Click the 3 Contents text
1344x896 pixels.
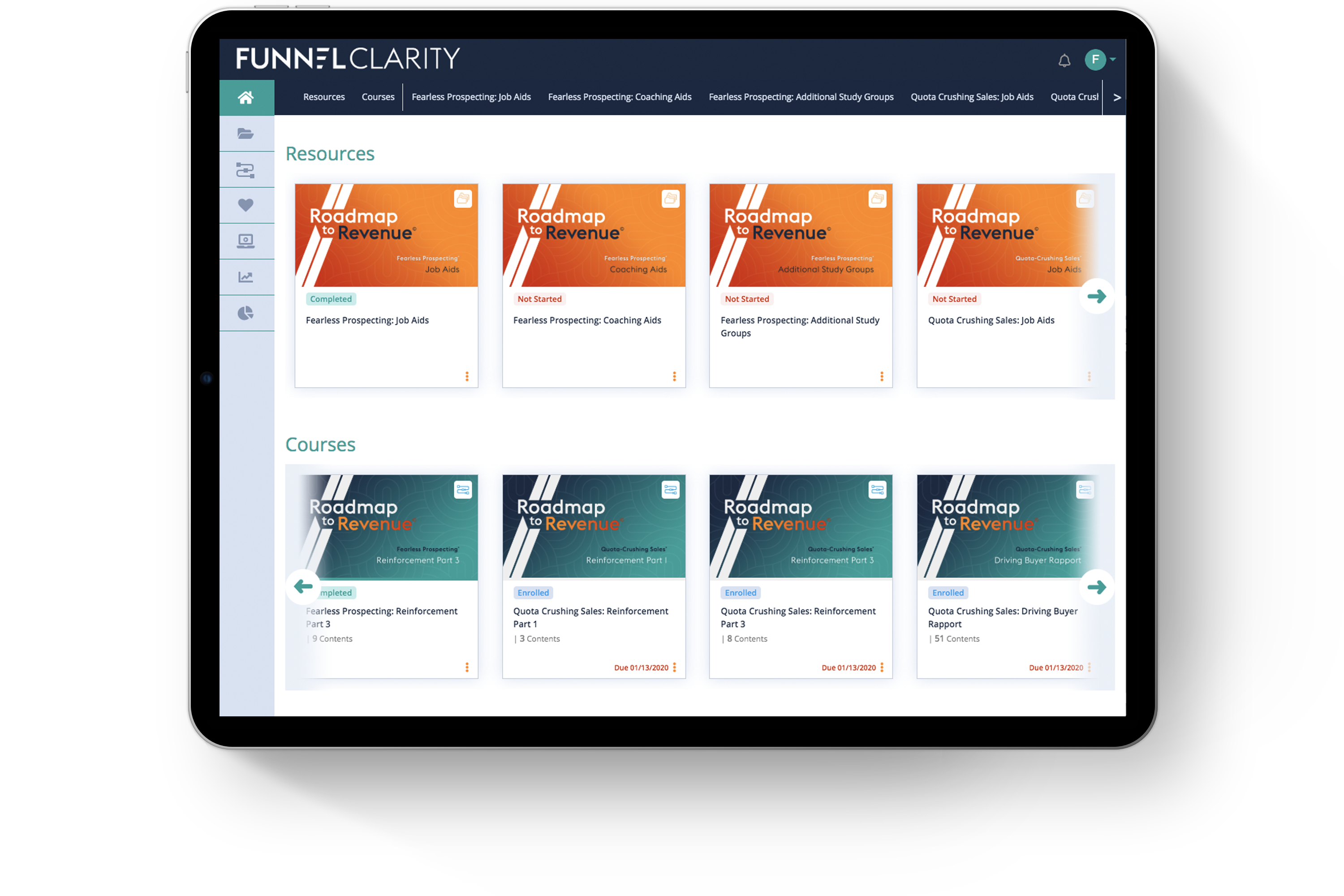(x=540, y=639)
